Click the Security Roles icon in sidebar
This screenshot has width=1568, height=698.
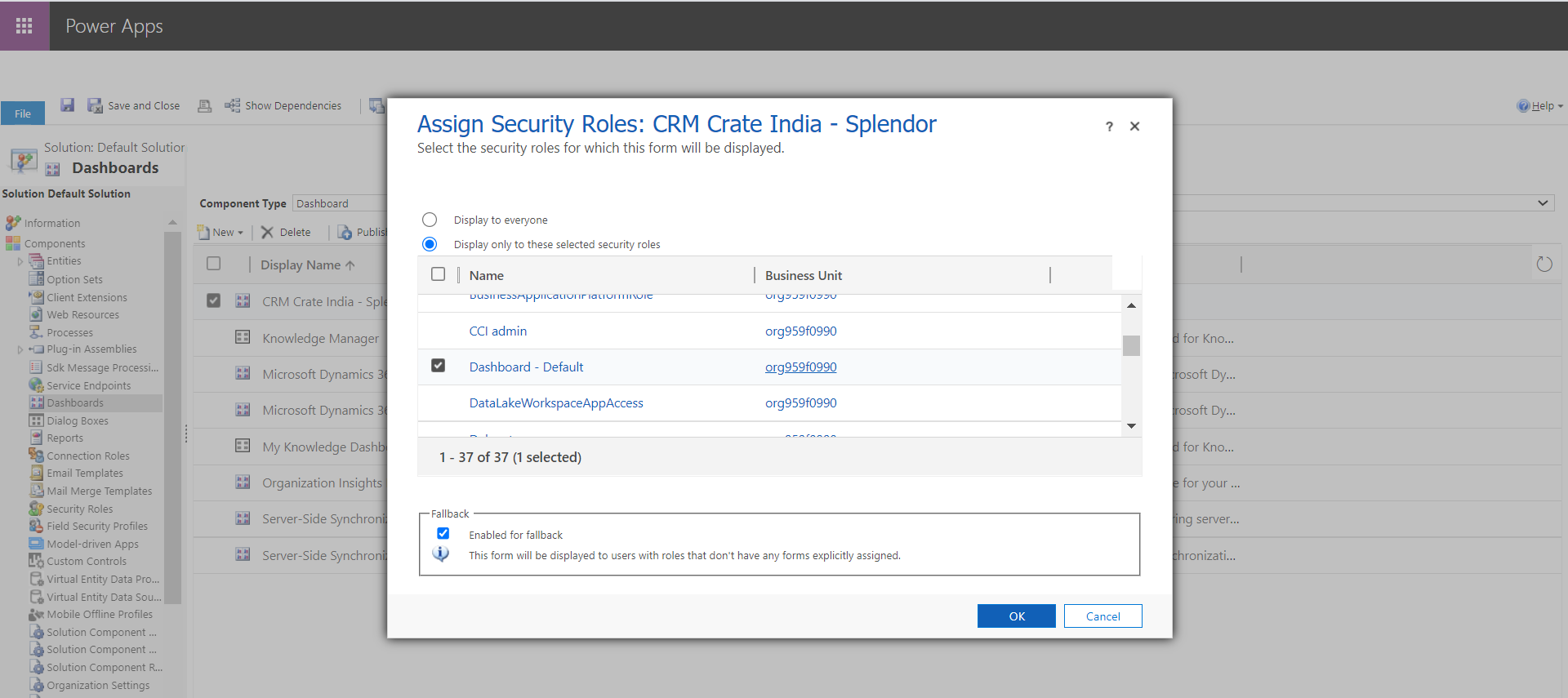pyautogui.click(x=36, y=509)
